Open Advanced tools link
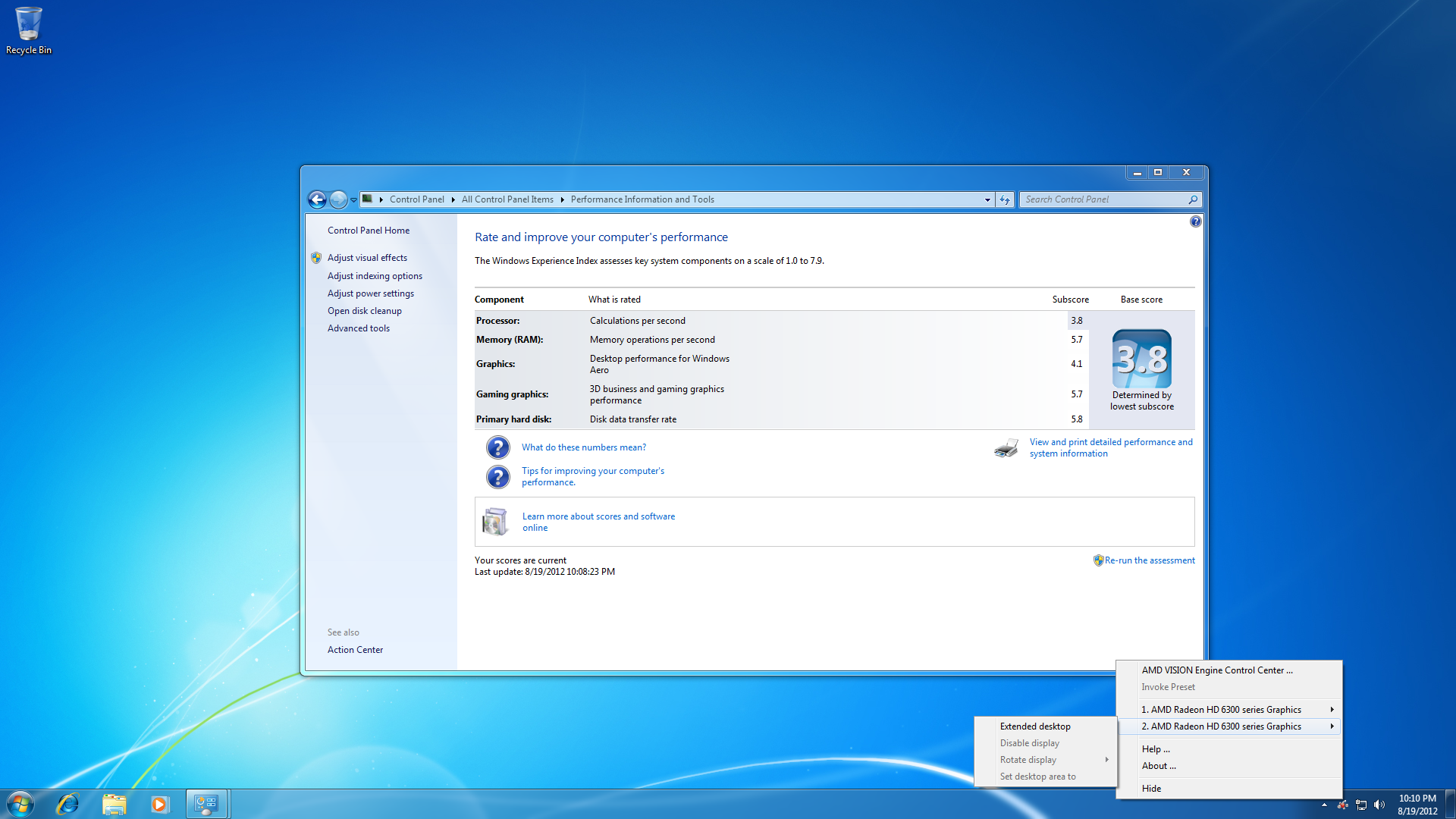The width and height of the screenshot is (1456, 819). coord(359,328)
